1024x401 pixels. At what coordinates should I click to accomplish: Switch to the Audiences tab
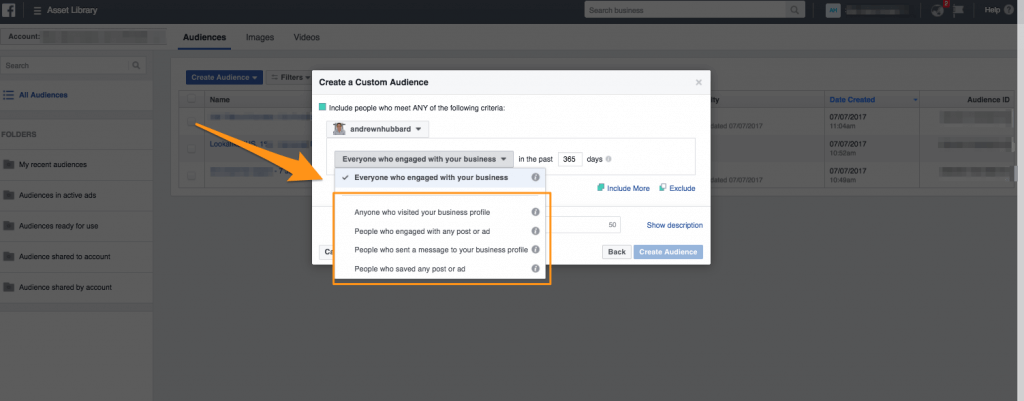tap(204, 37)
